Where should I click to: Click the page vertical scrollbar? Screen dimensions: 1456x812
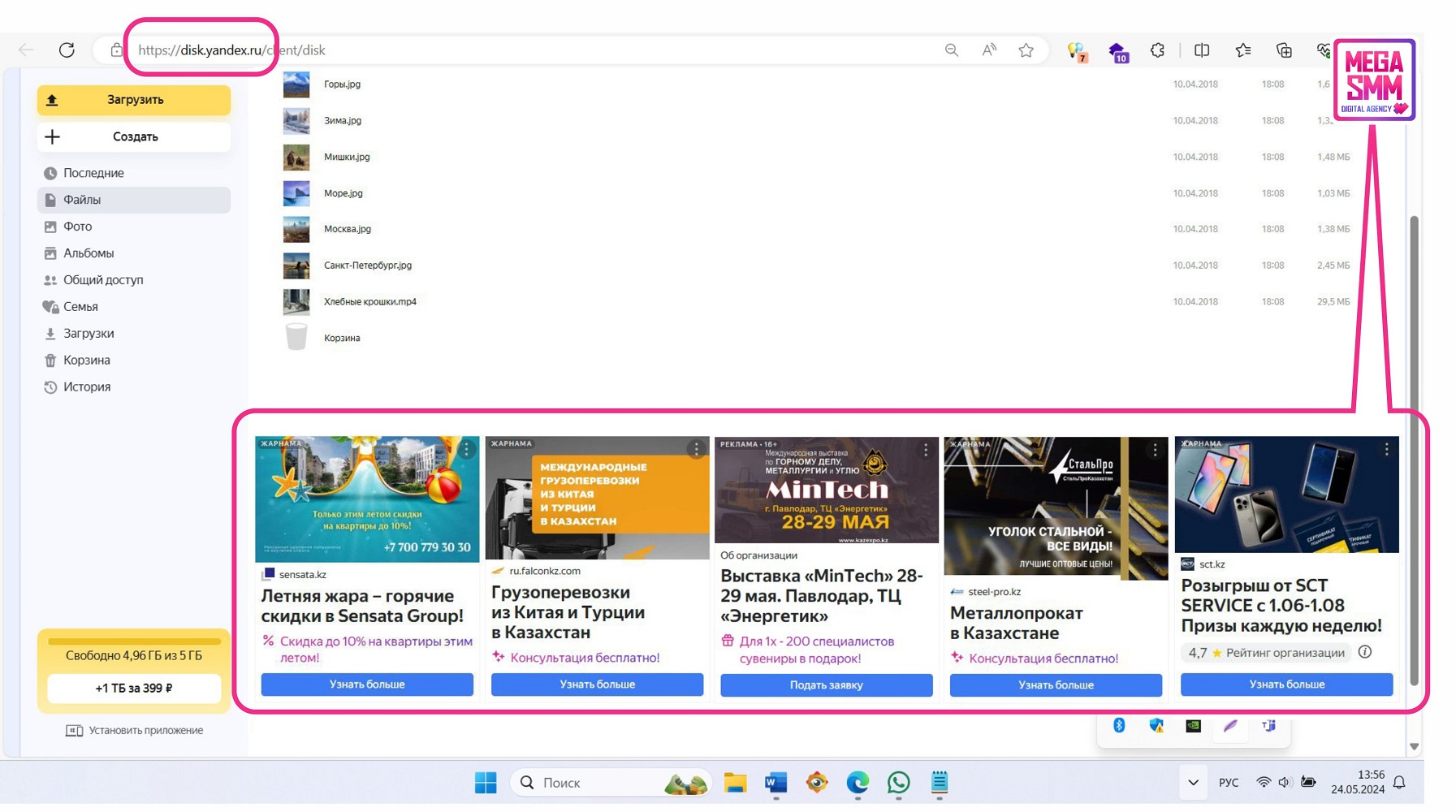click(1414, 451)
